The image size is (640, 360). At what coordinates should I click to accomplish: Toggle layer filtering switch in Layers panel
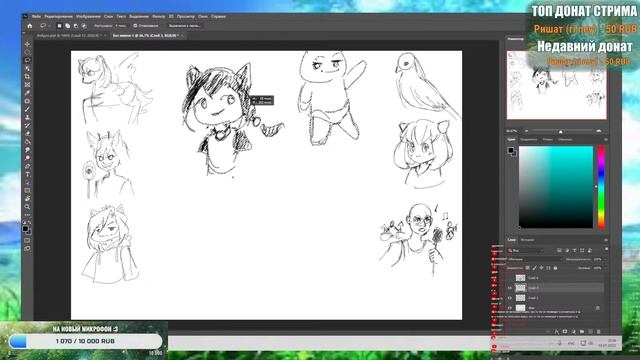pos(606,249)
